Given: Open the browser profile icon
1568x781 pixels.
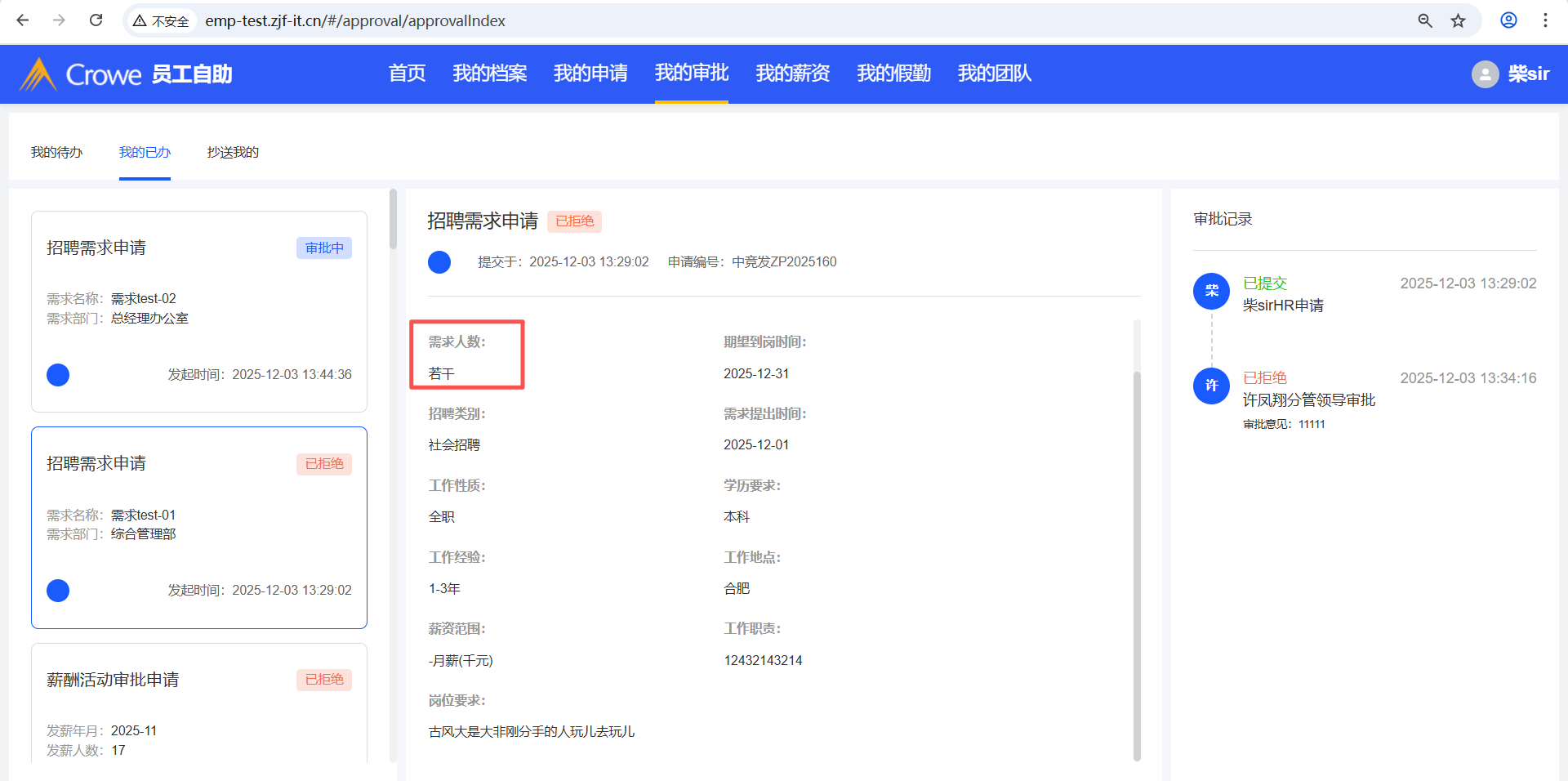Looking at the screenshot, I should click(x=1508, y=20).
